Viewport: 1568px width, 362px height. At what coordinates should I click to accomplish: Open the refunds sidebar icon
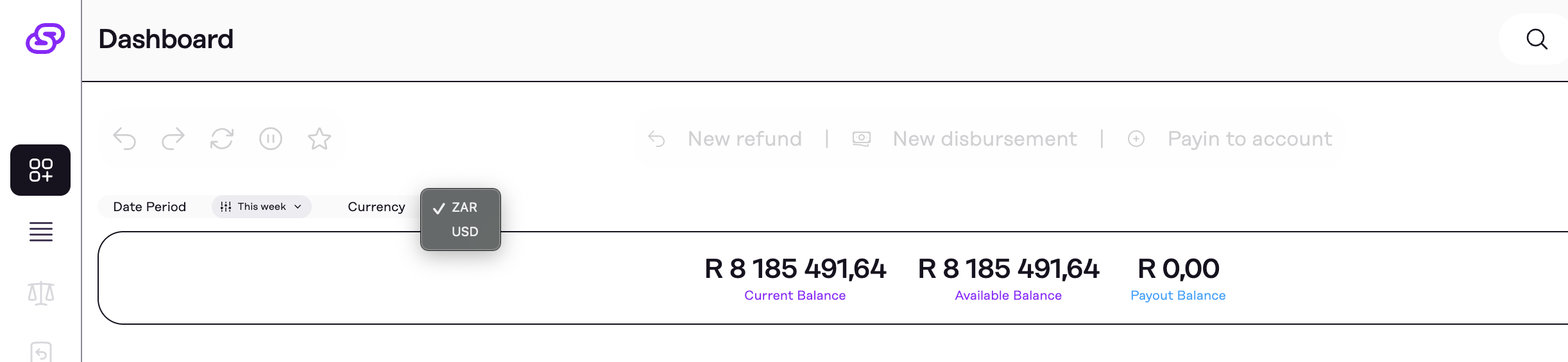tap(41, 352)
